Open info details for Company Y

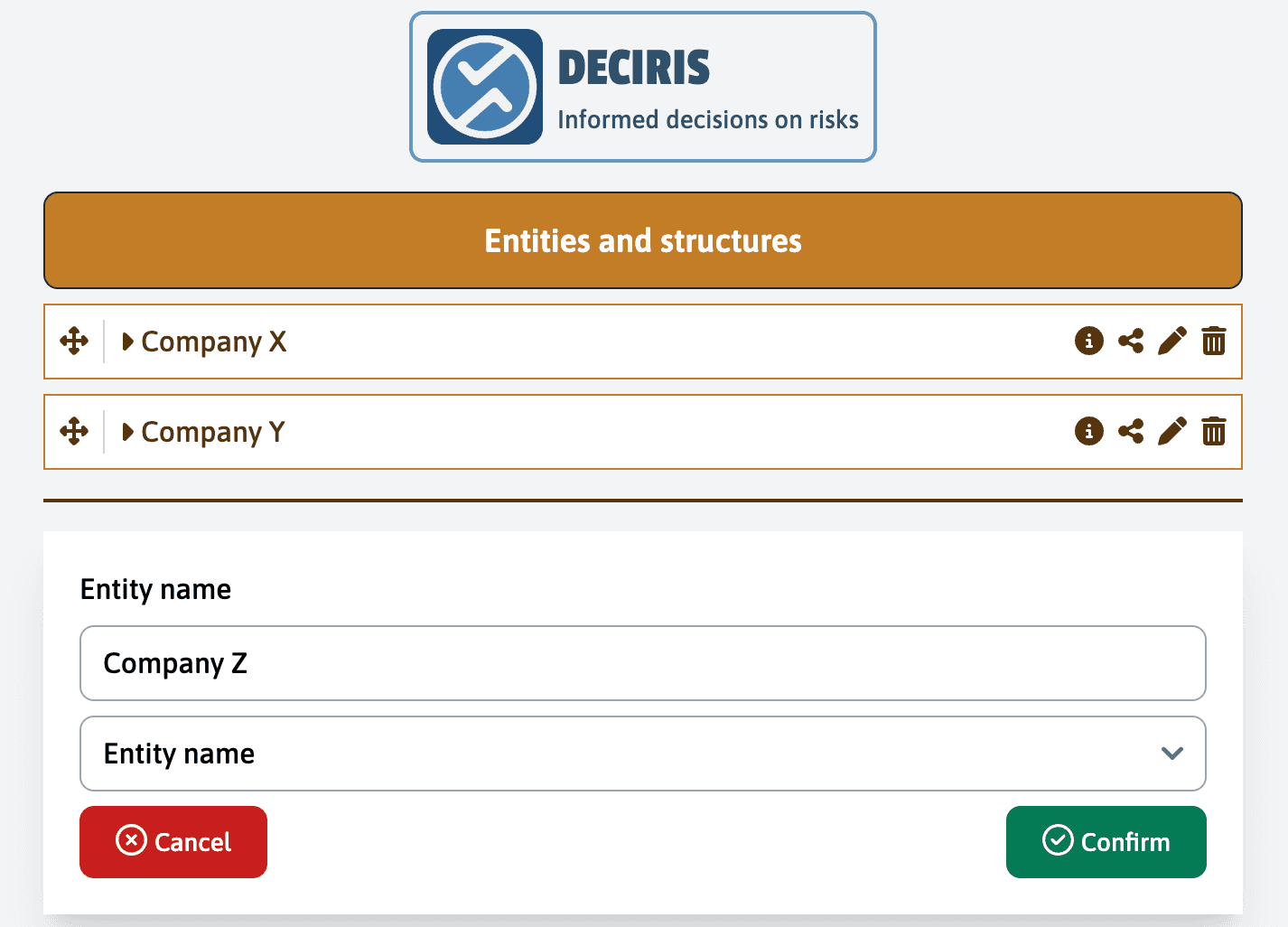click(1089, 432)
